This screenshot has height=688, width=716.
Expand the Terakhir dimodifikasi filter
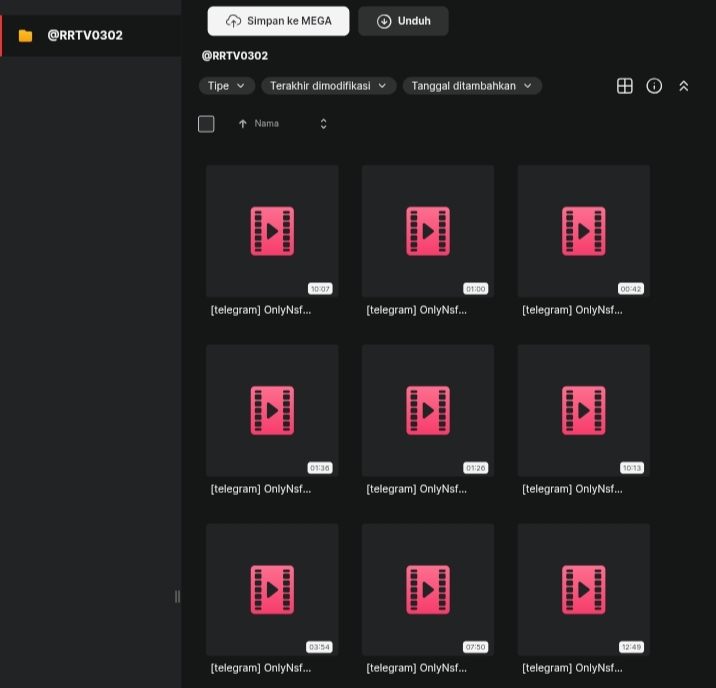(328, 86)
